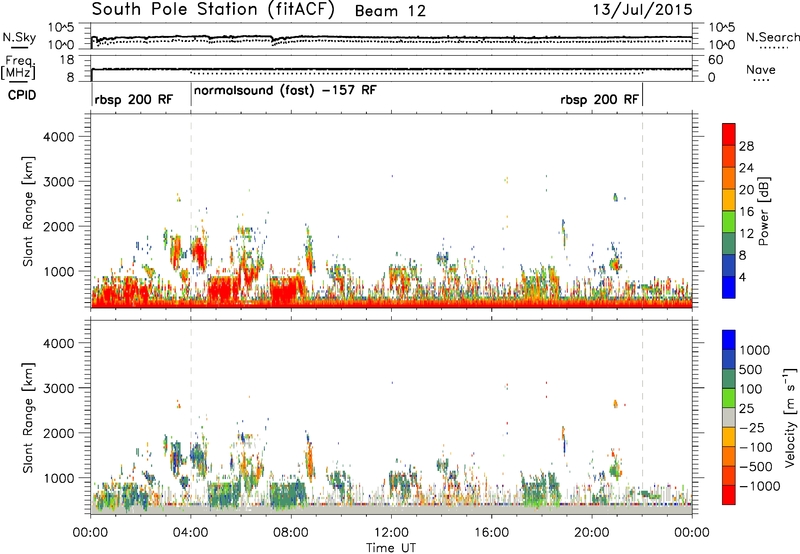
Task: Click the '20' power colorbar tick
Action: [x=746, y=190]
